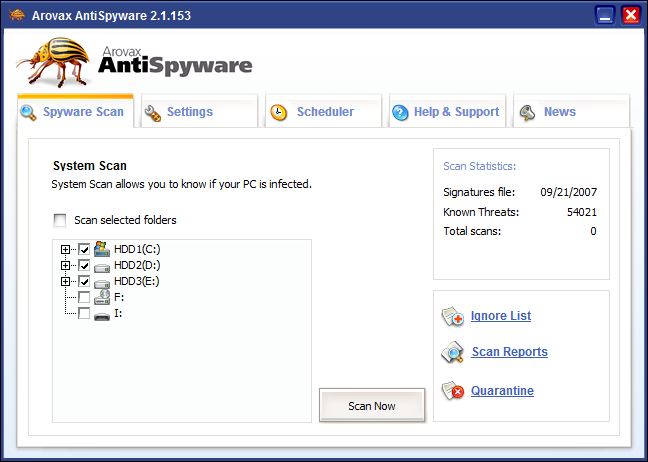Check the I: drive checkbox
Viewport: 648px width, 462px height.
point(84,313)
